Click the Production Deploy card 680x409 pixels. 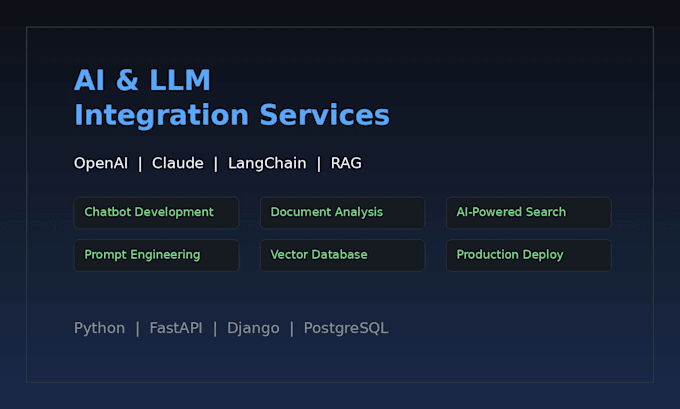point(529,255)
